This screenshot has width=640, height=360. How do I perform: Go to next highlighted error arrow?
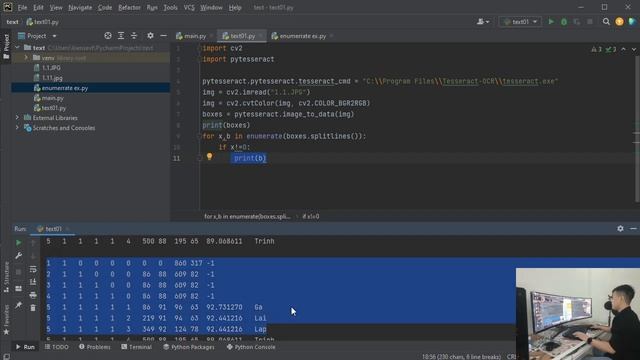tap(633, 49)
